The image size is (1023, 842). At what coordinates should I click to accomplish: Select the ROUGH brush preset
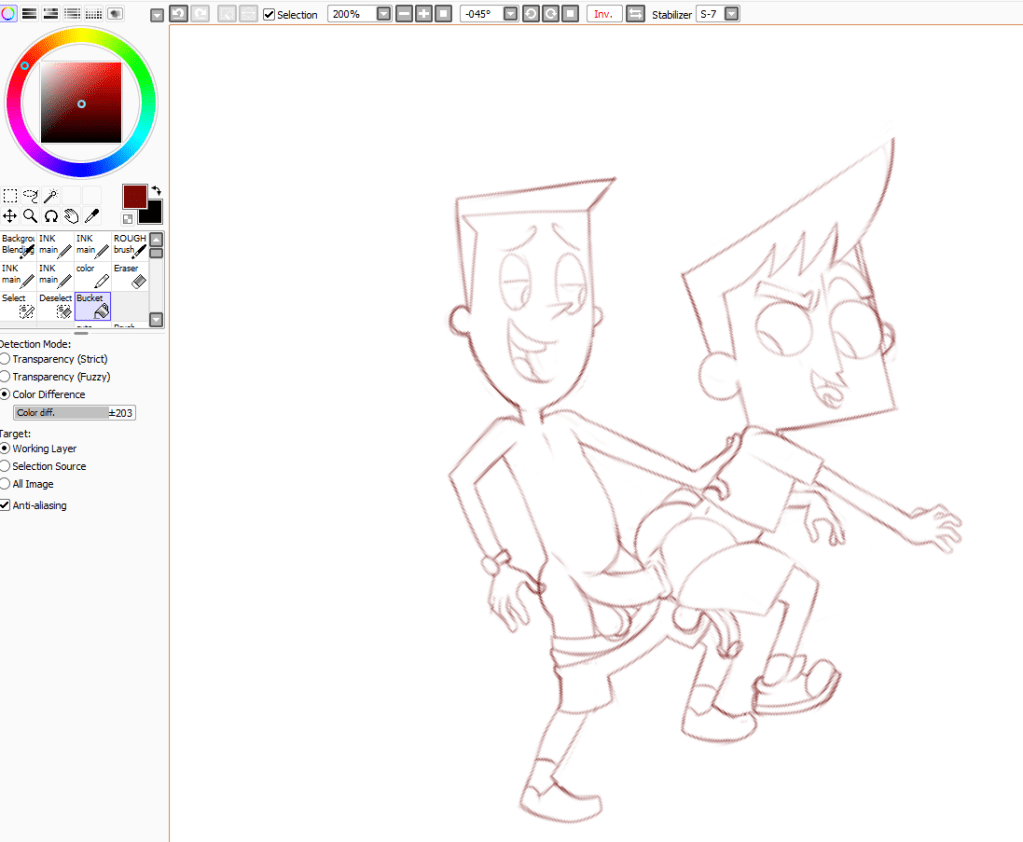click(130, 246)
